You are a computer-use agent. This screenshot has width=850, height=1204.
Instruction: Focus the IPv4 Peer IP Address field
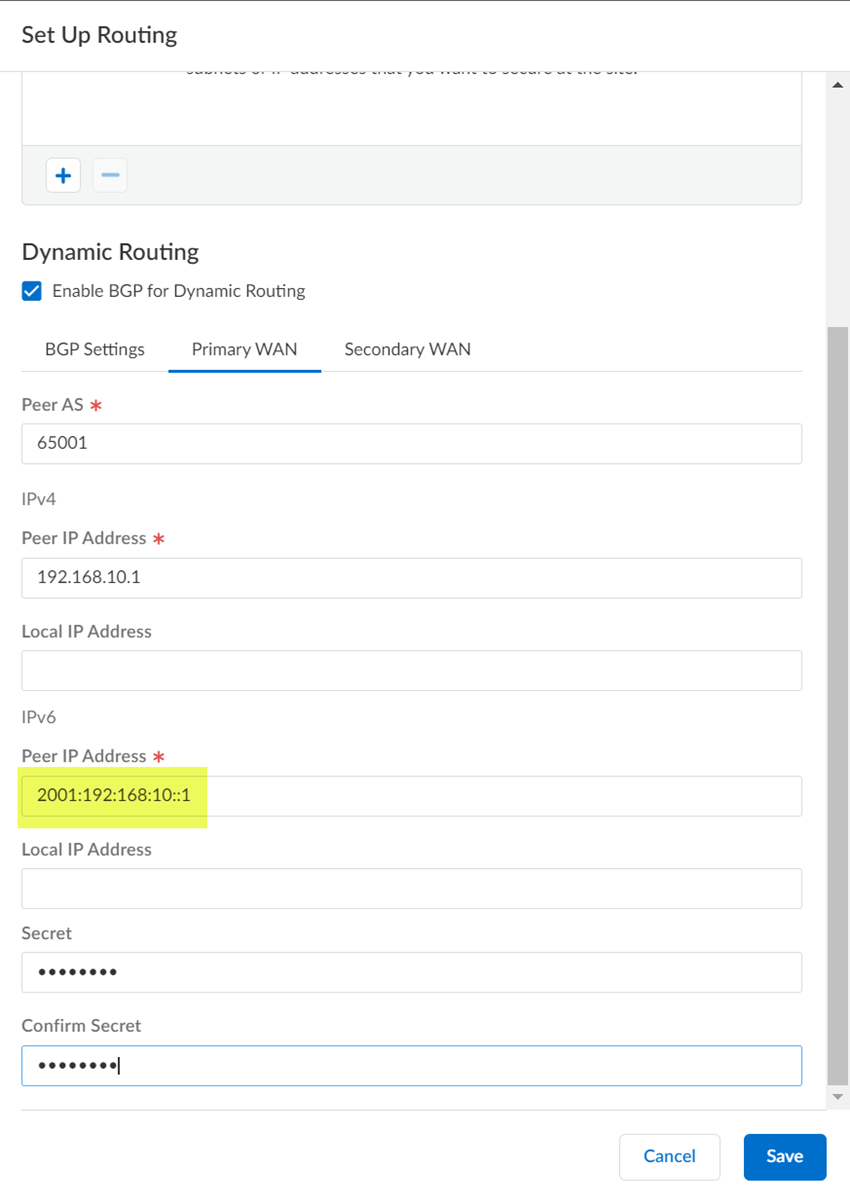click(x=411, y=578)
